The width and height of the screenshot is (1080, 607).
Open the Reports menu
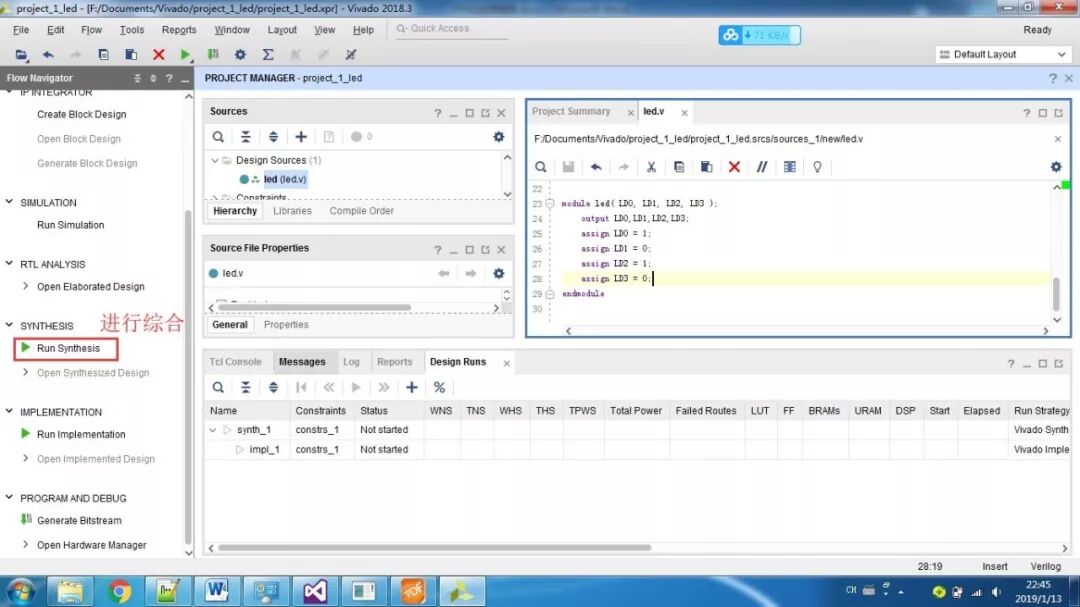pos(179,30)
